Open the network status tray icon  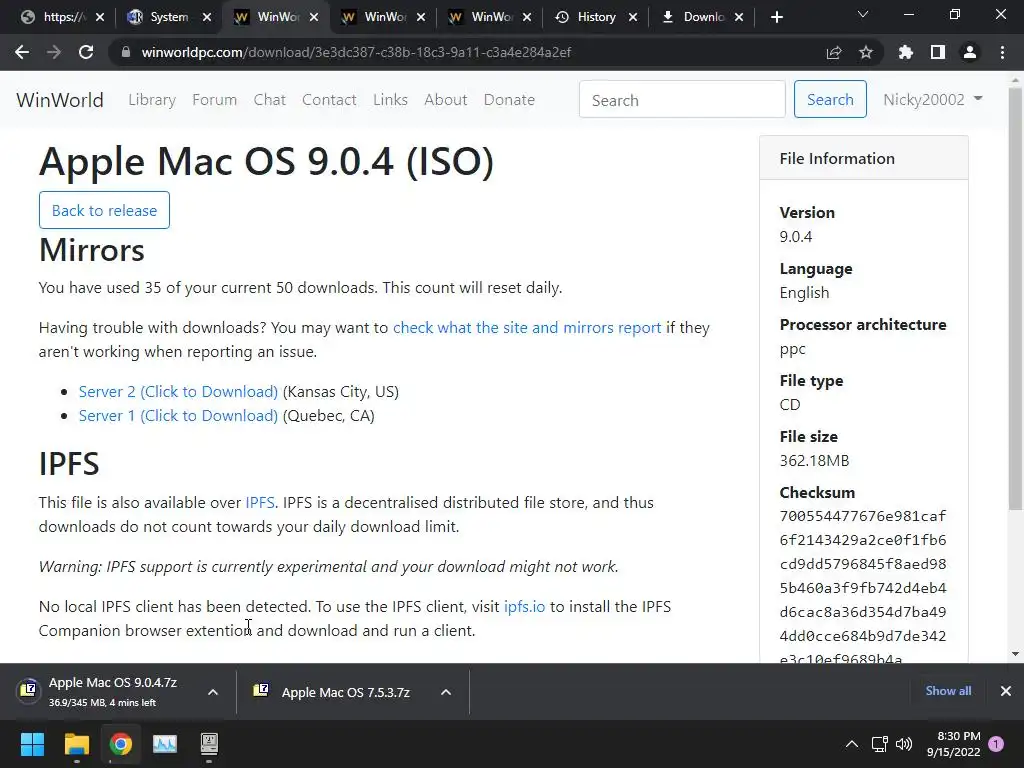pos(879,744)
